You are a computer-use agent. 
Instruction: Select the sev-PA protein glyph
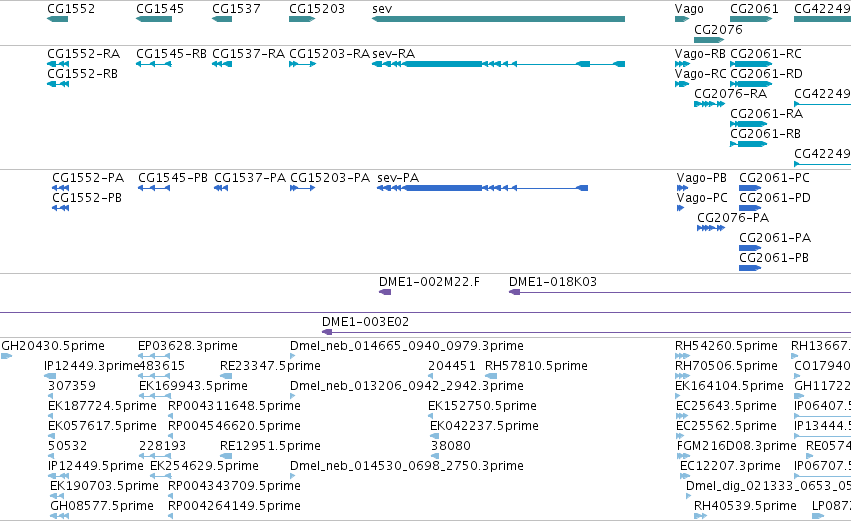(482, 188)
